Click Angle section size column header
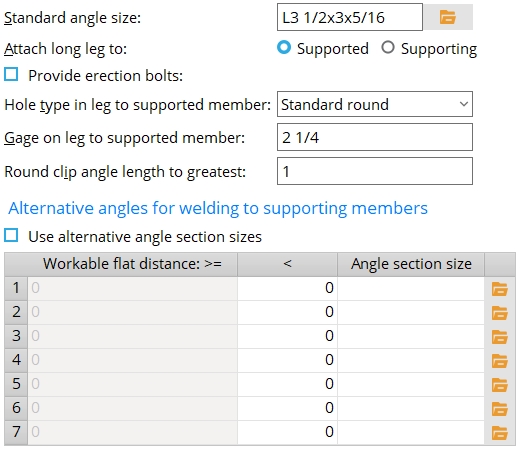Screen dimensions: 520x450 coord(411,264)
